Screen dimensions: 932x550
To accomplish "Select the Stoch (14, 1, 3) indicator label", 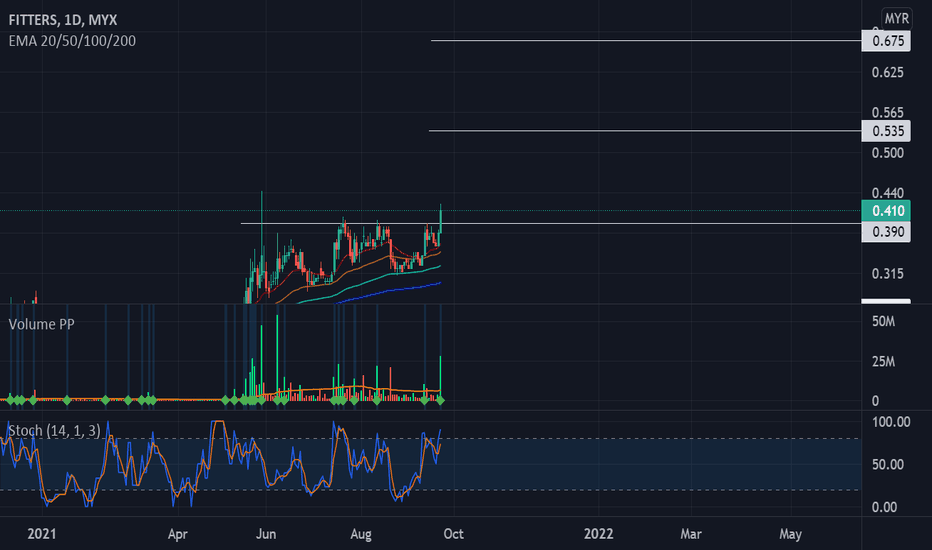I will [54, 430].
